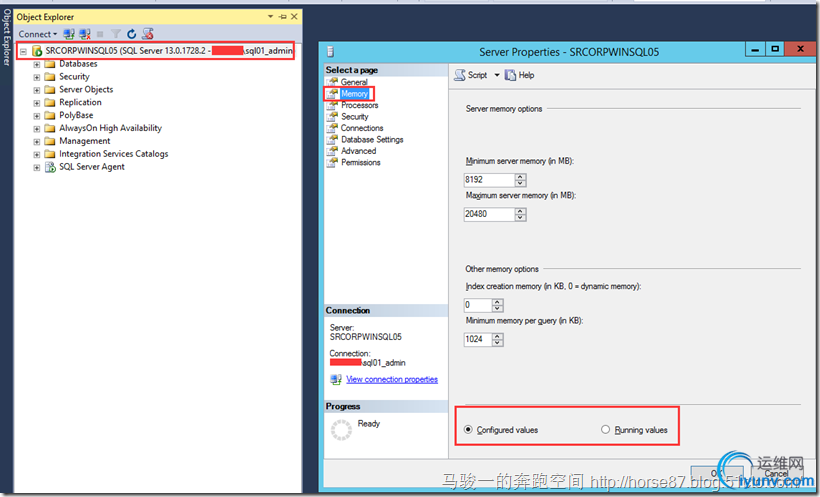Click the Permissions page icon
820x497 pixels.
pos(333,163)
